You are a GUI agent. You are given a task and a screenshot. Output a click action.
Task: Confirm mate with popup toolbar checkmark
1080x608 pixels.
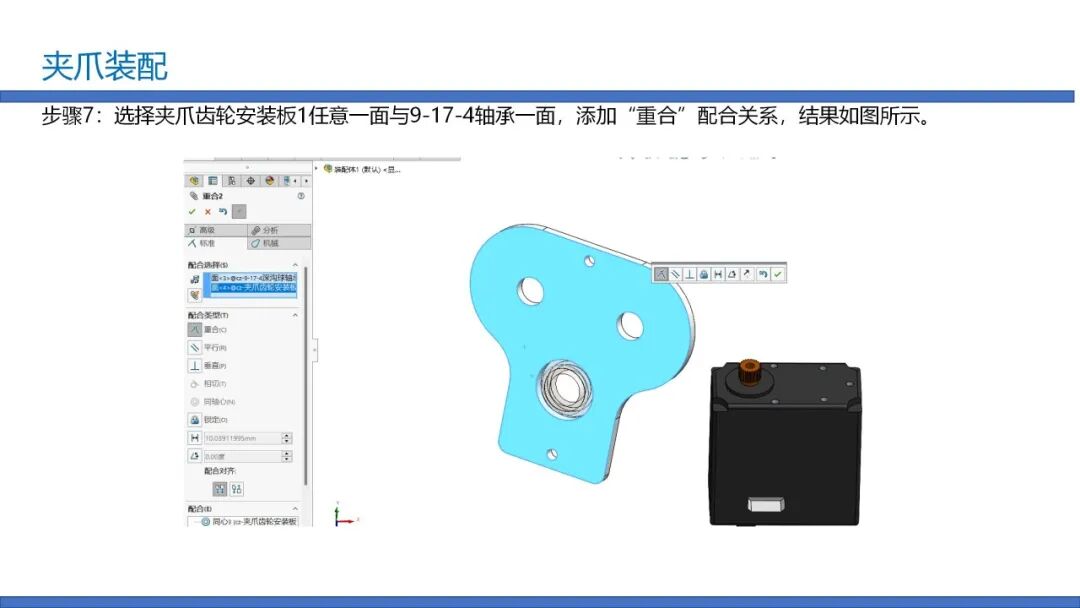(x=778, y=274)
